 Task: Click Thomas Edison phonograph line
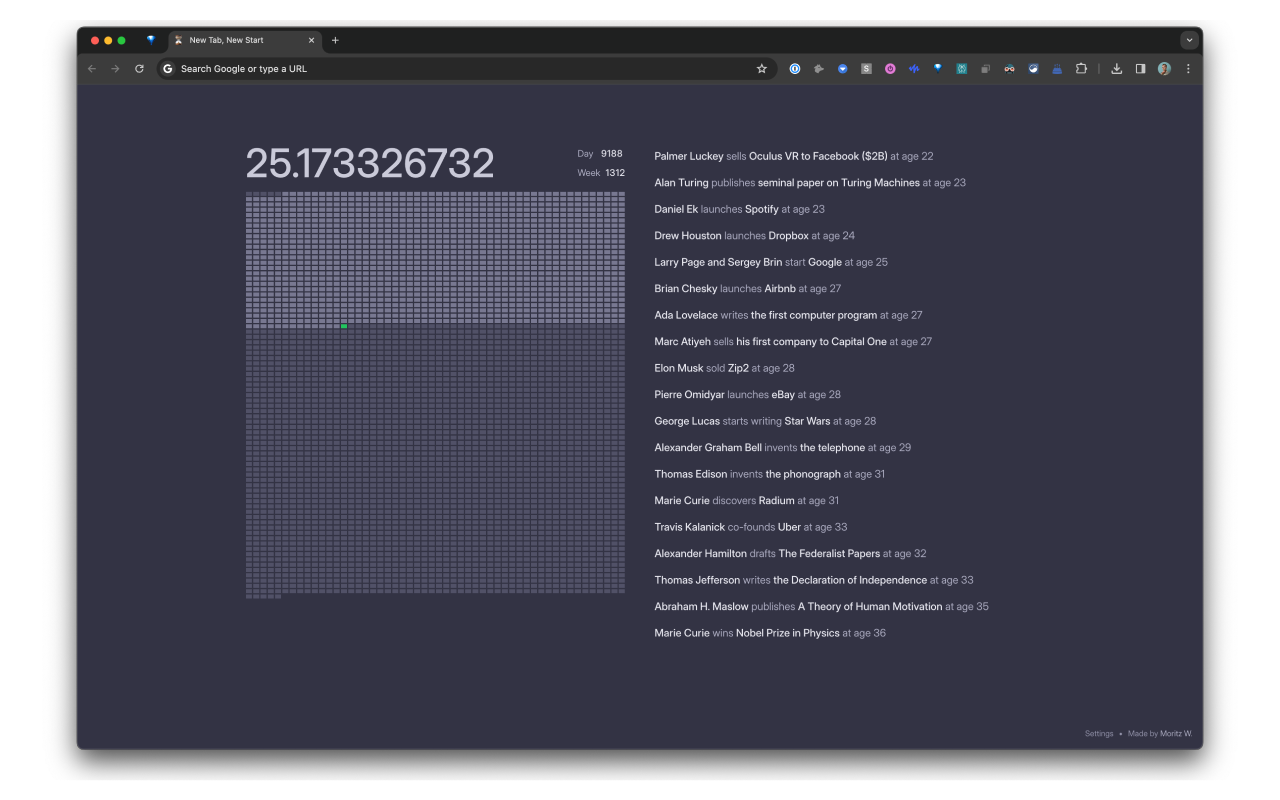click(x=769, y=474)
